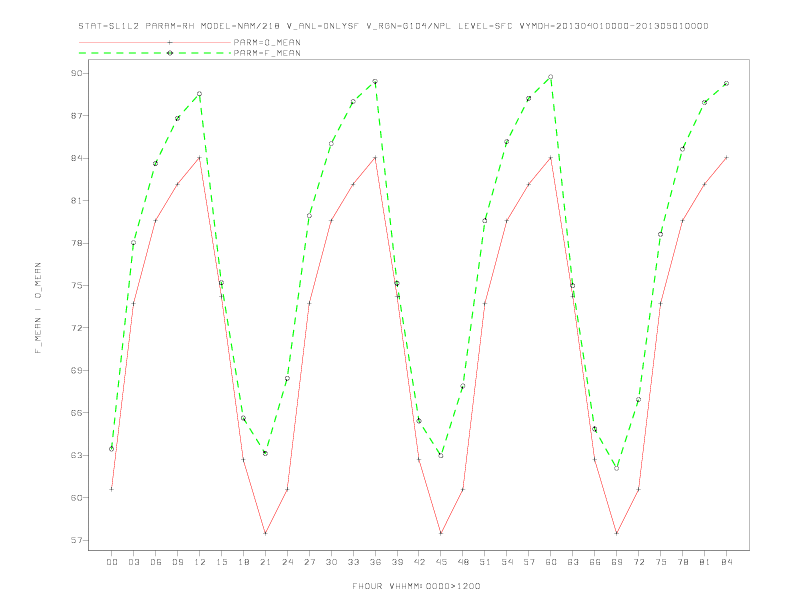Click the y-axis tick label 69

76,370
